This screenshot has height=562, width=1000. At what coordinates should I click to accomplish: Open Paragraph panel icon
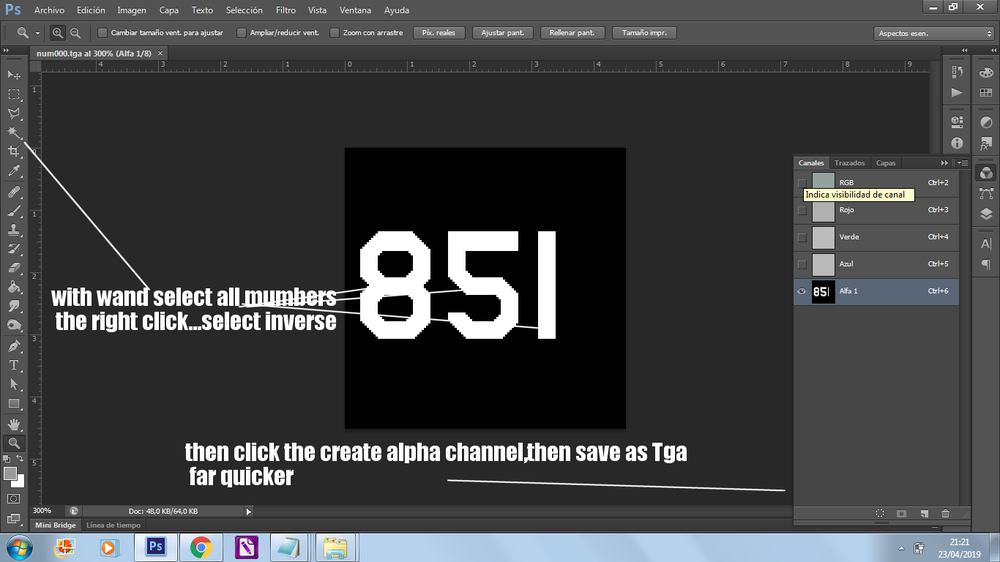point(986,264)
